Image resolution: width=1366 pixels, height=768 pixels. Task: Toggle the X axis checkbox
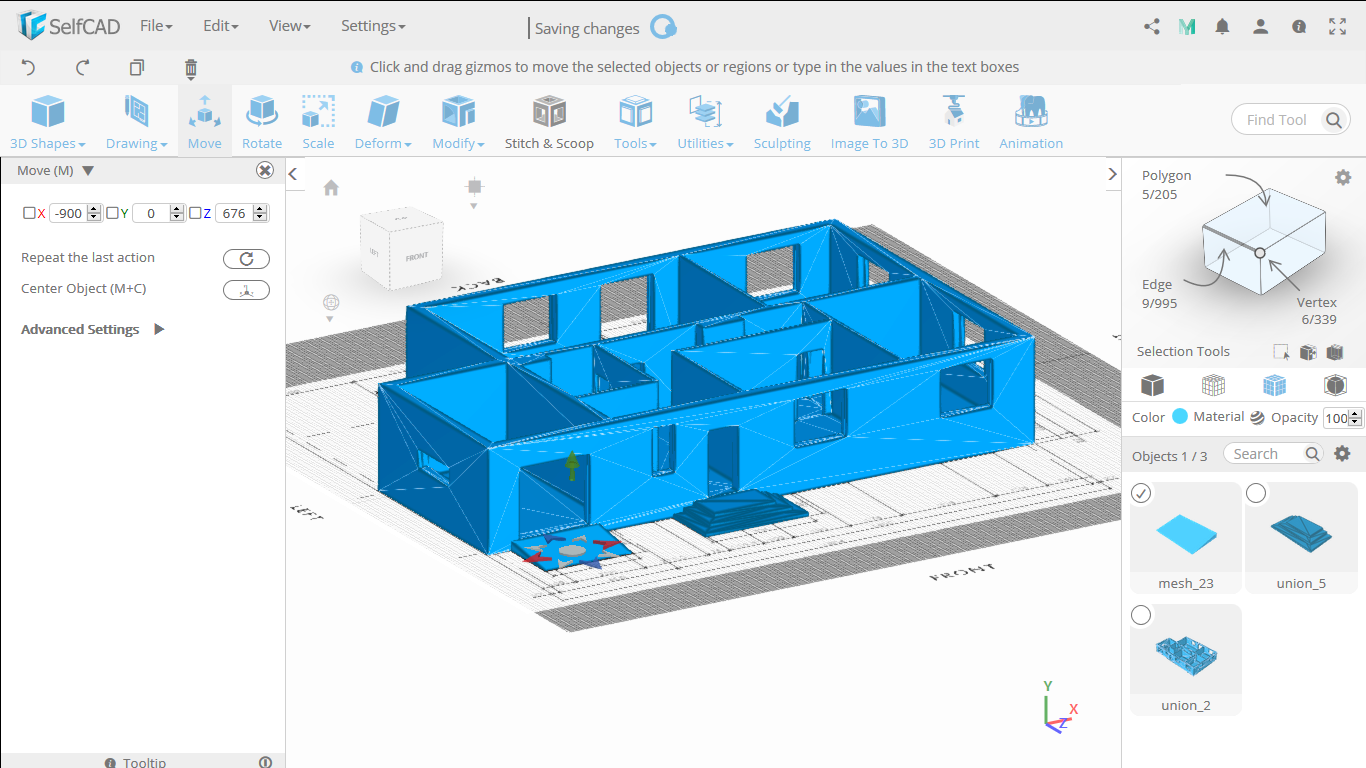click(x=29, y=213)
